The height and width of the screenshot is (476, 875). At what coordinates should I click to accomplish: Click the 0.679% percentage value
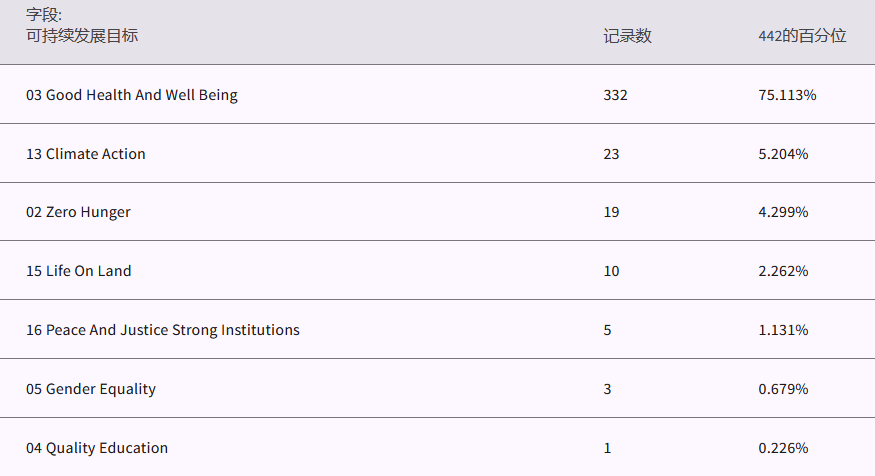coord(783,389)
